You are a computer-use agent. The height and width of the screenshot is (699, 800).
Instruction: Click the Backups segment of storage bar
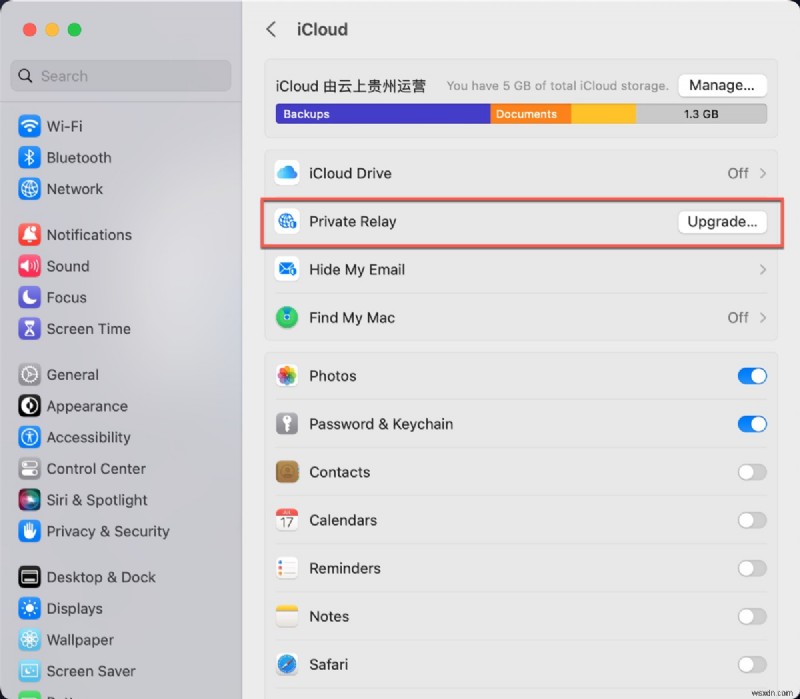pyautogui.click(x=383, y=114)
